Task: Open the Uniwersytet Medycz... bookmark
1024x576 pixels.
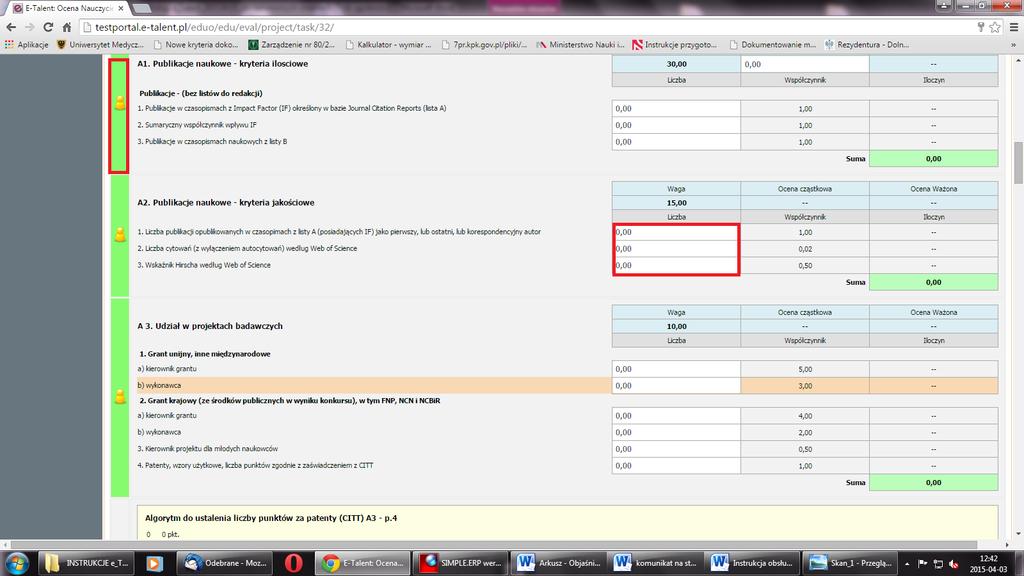Action: 100,45
